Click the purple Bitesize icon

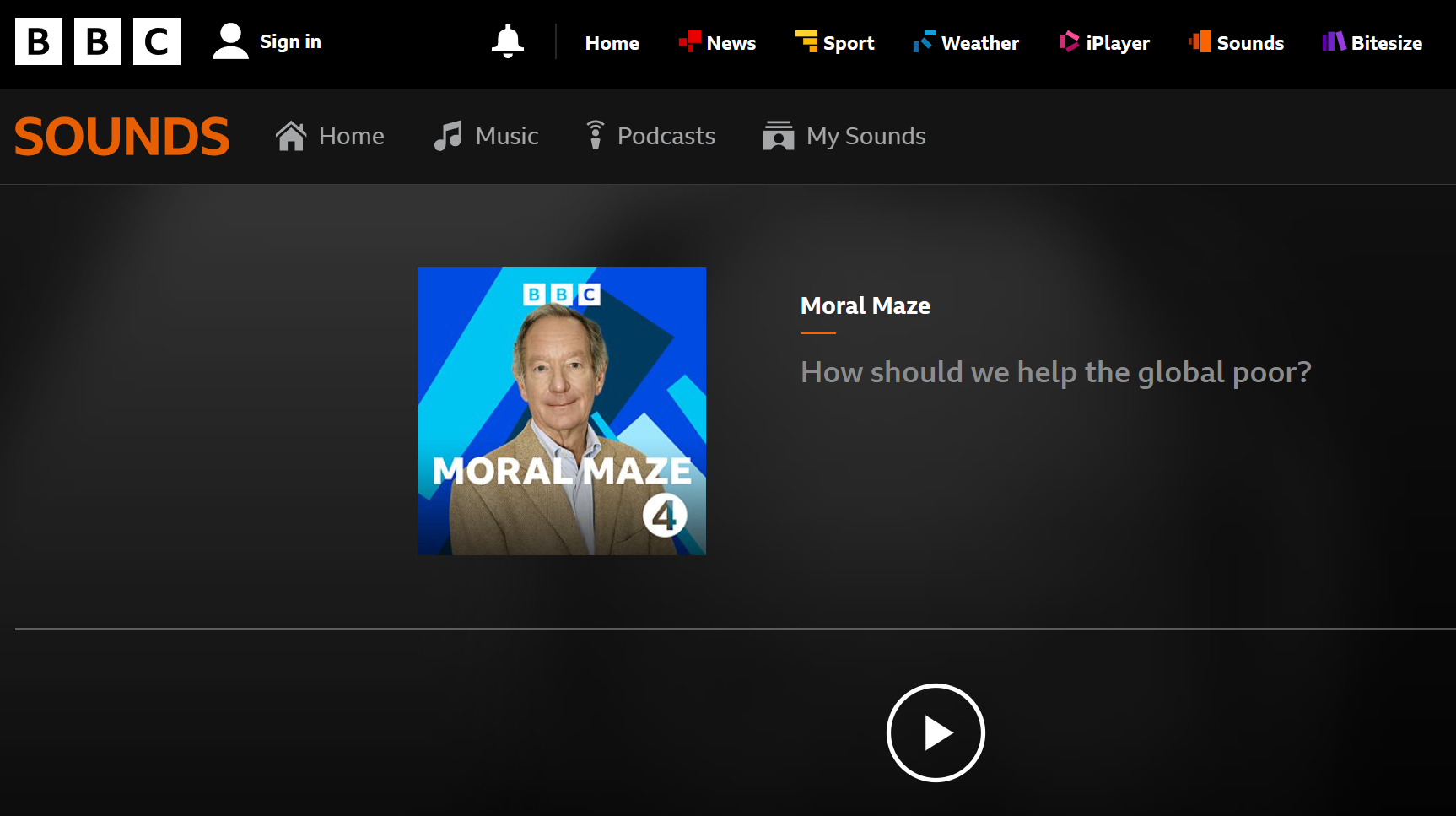1334,41
